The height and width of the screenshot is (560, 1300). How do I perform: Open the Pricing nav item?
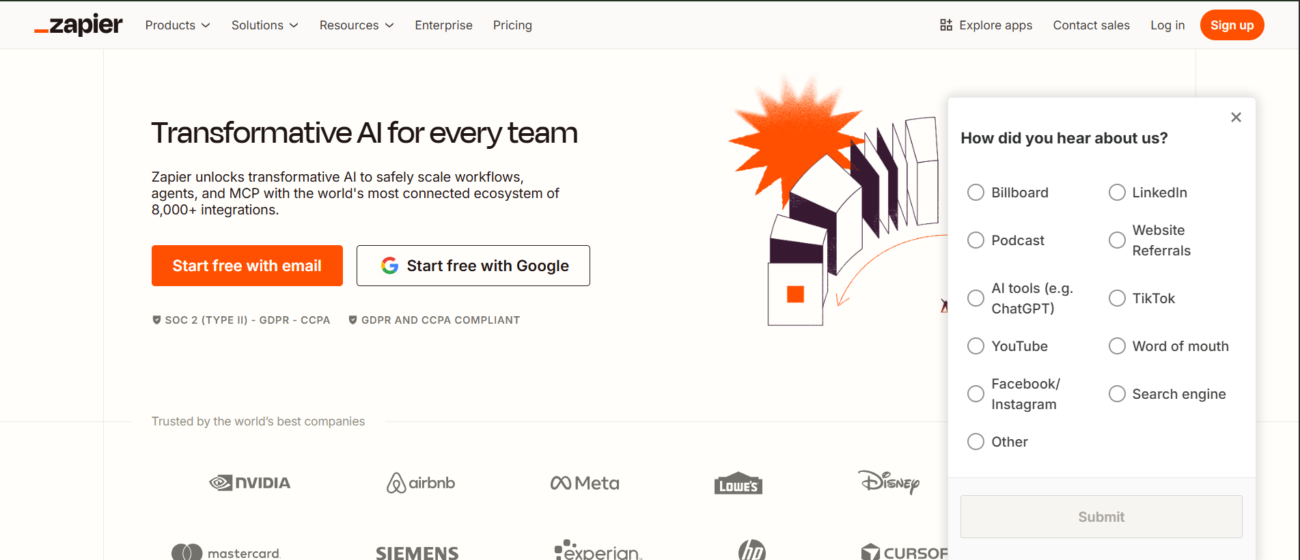[x=513, y=25]
